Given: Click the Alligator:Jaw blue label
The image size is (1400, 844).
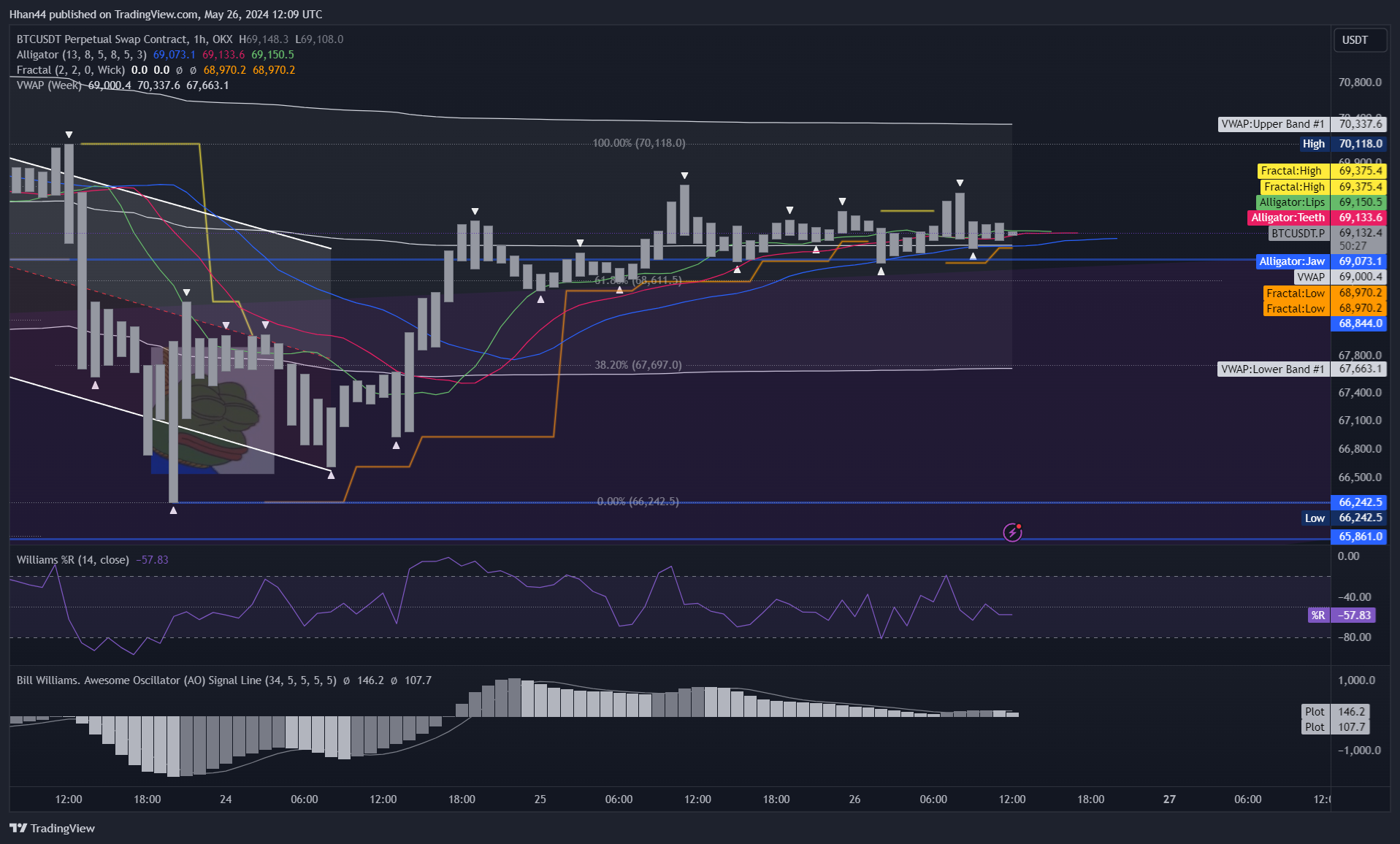Looking at the screenshot, I should pos(1321,261).
